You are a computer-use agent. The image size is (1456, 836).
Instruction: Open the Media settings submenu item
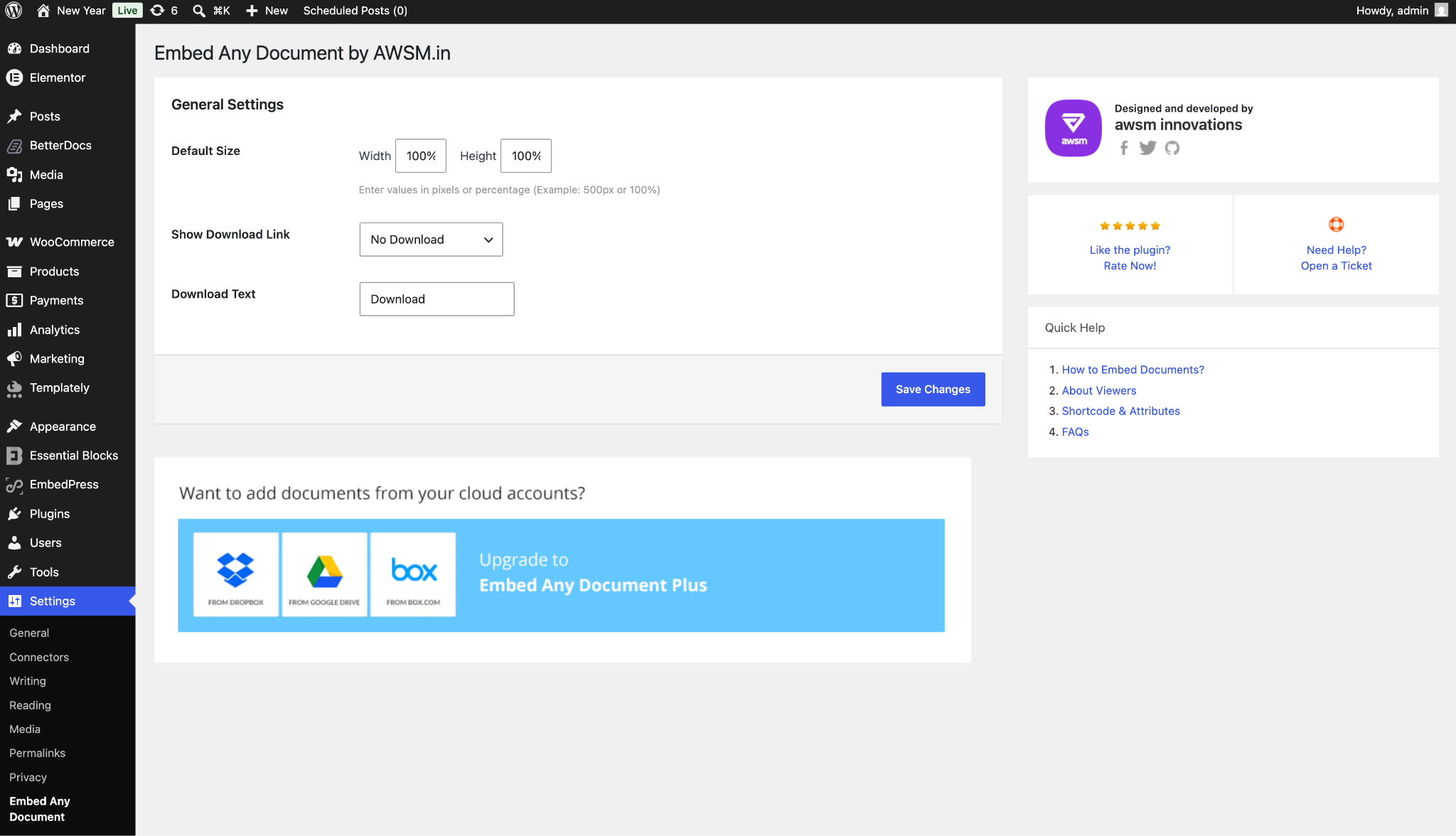tap(25, 729)
